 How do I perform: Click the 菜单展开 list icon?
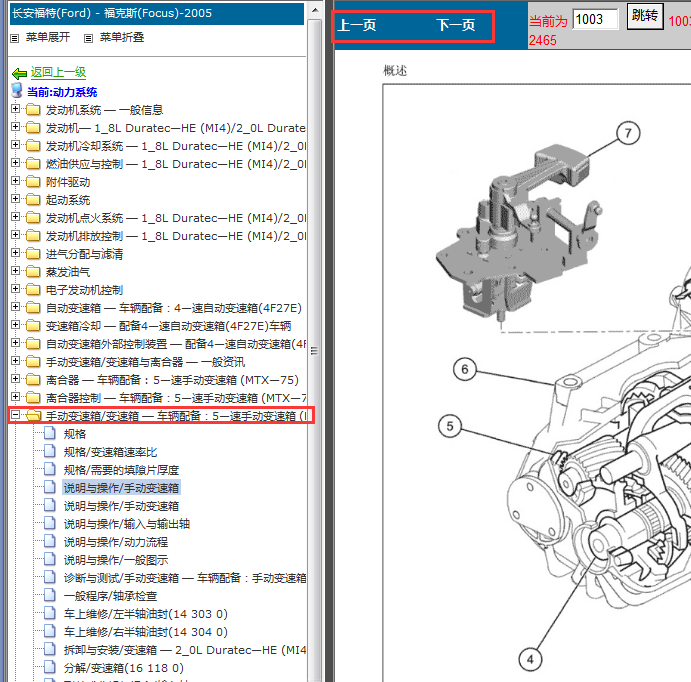click(15, 38)
